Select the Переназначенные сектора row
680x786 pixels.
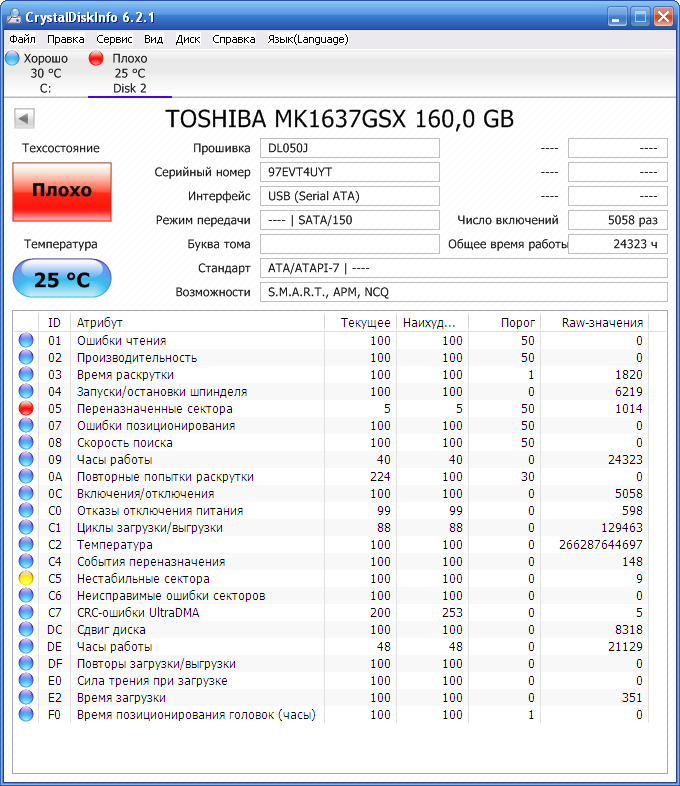(331, 409)
